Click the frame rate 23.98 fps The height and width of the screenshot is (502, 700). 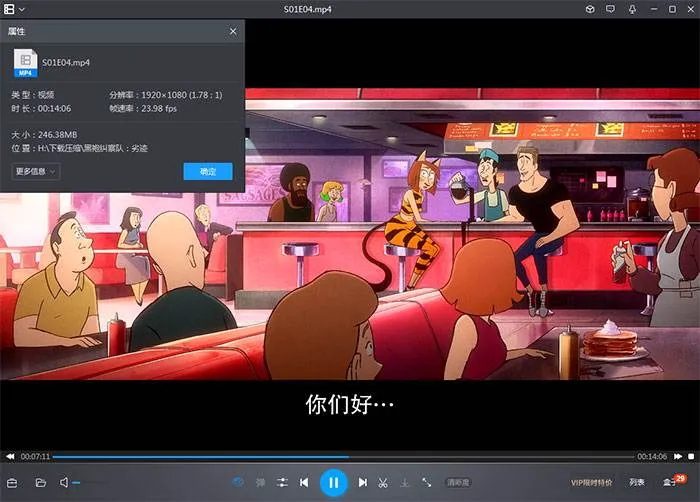(159, 109)
